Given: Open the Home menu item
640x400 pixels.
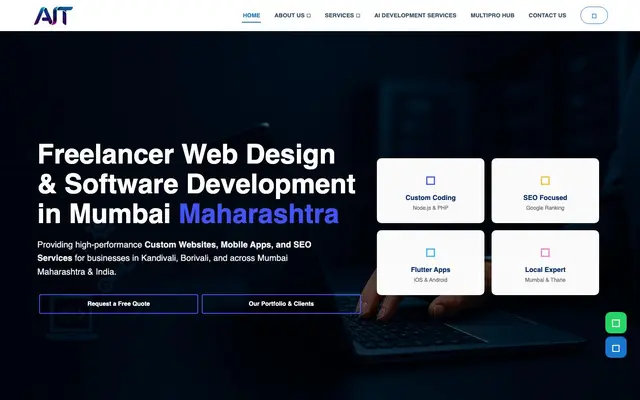Looking at the screenshot, I should click(251, 16).
